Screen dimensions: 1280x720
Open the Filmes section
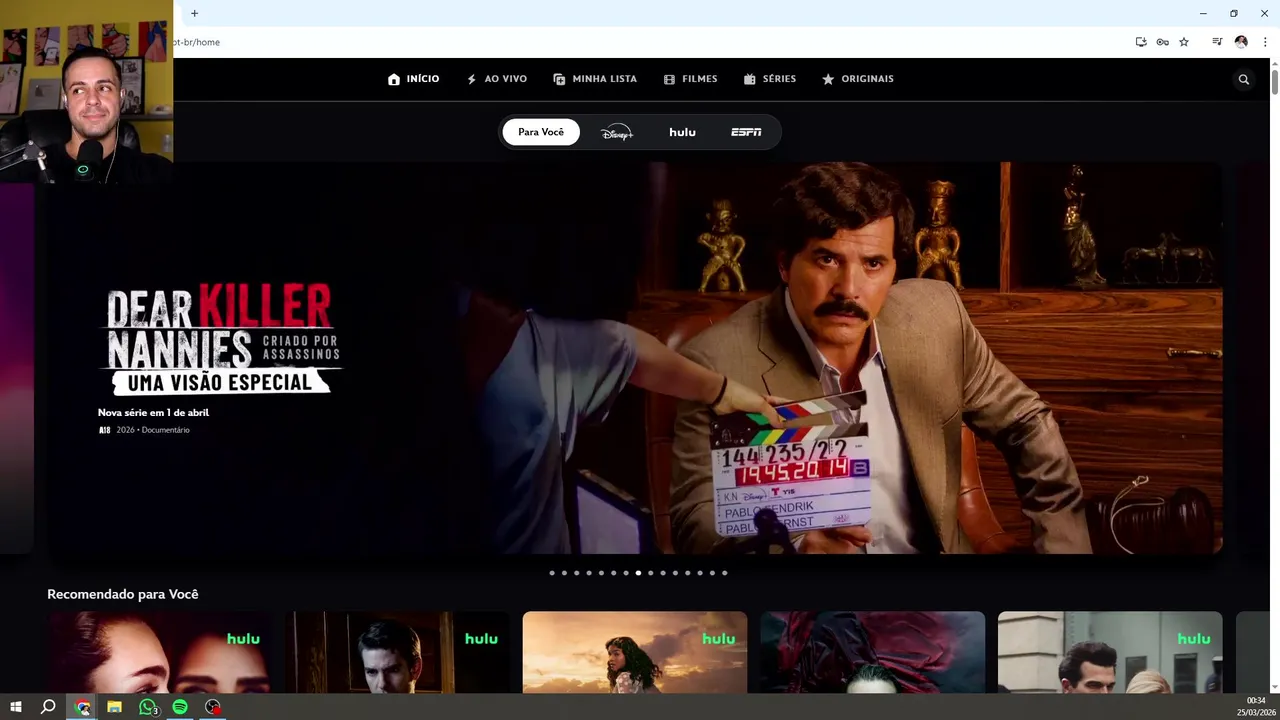[x=690, y=79]
